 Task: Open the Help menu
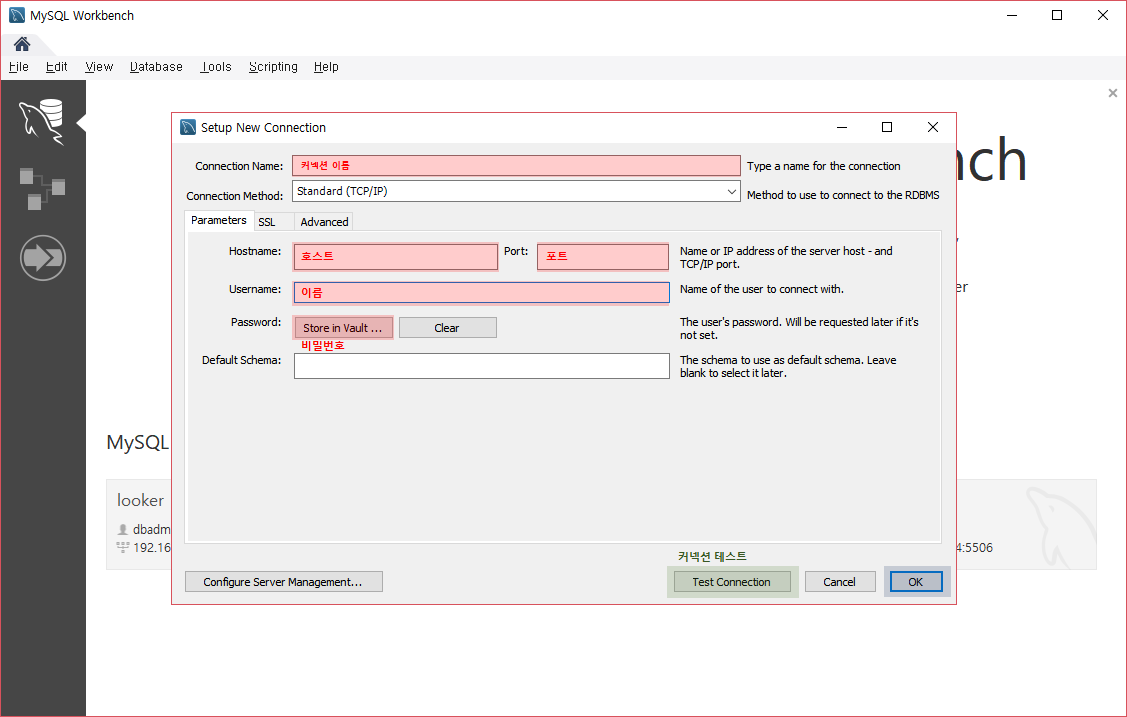pos(326,67)
